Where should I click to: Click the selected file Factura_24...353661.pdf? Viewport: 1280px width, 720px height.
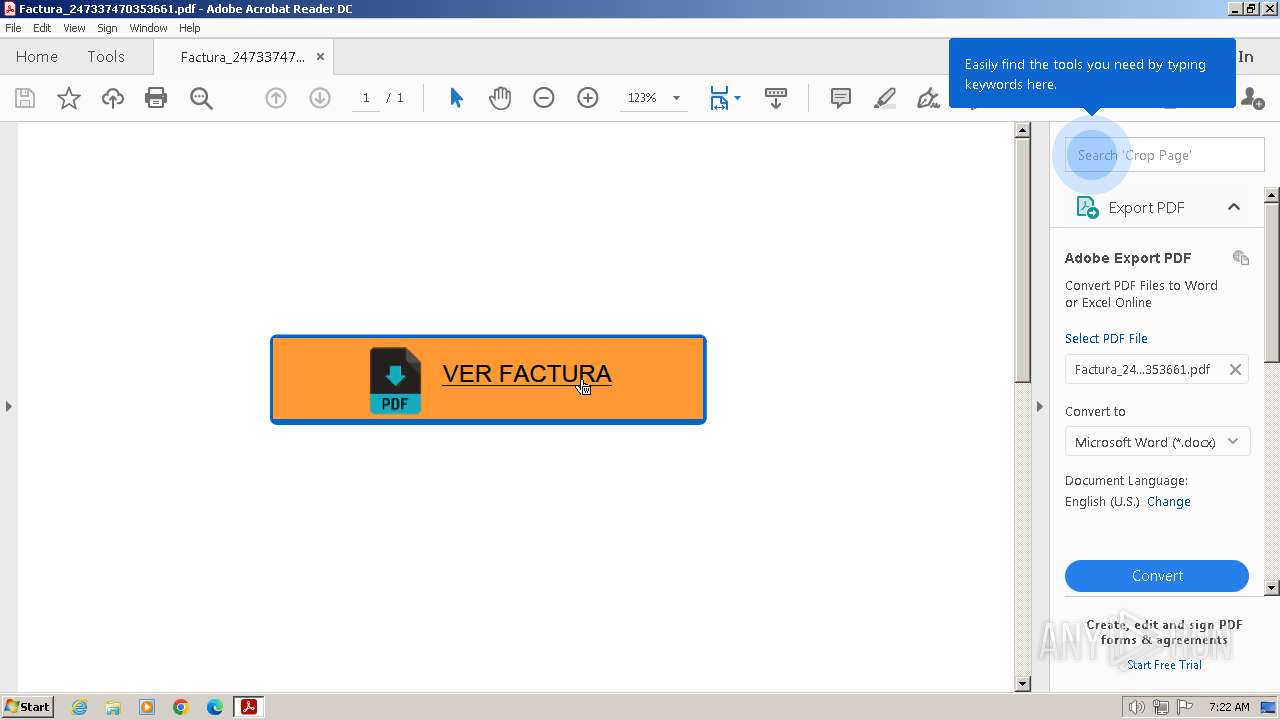click(1142, 369)
